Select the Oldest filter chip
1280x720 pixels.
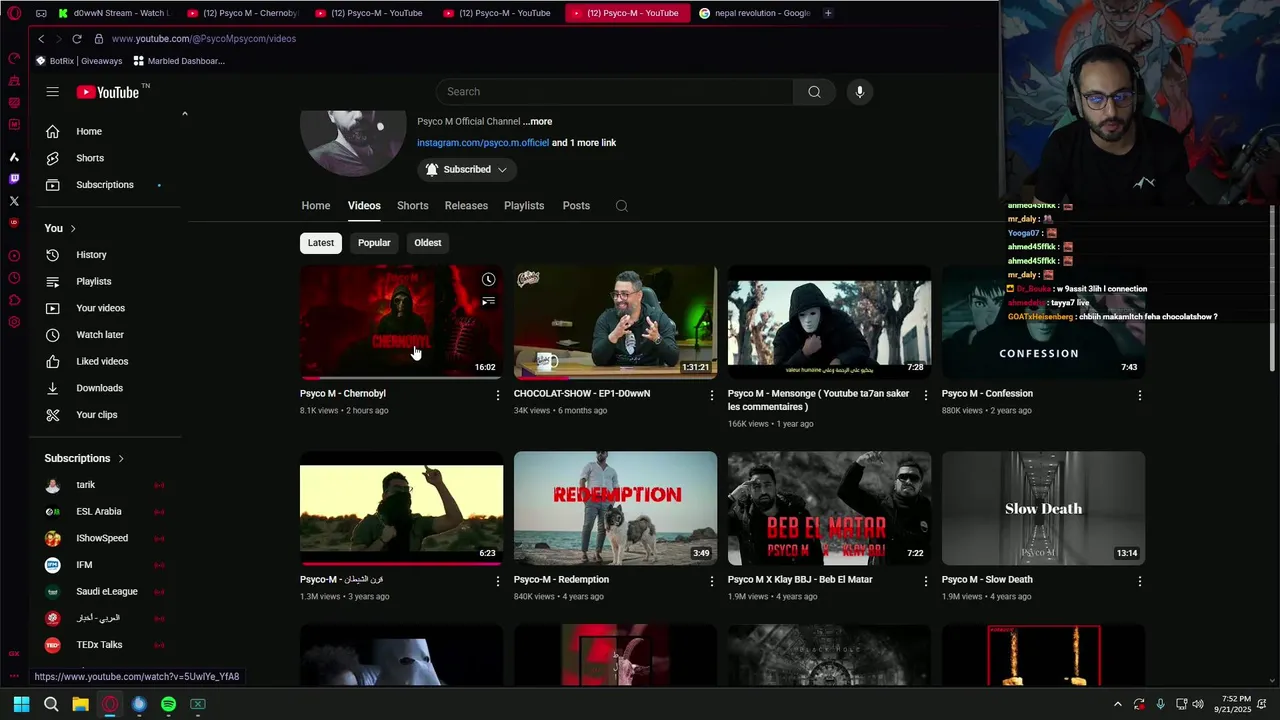pyautogui.click(x=428, y=243)
